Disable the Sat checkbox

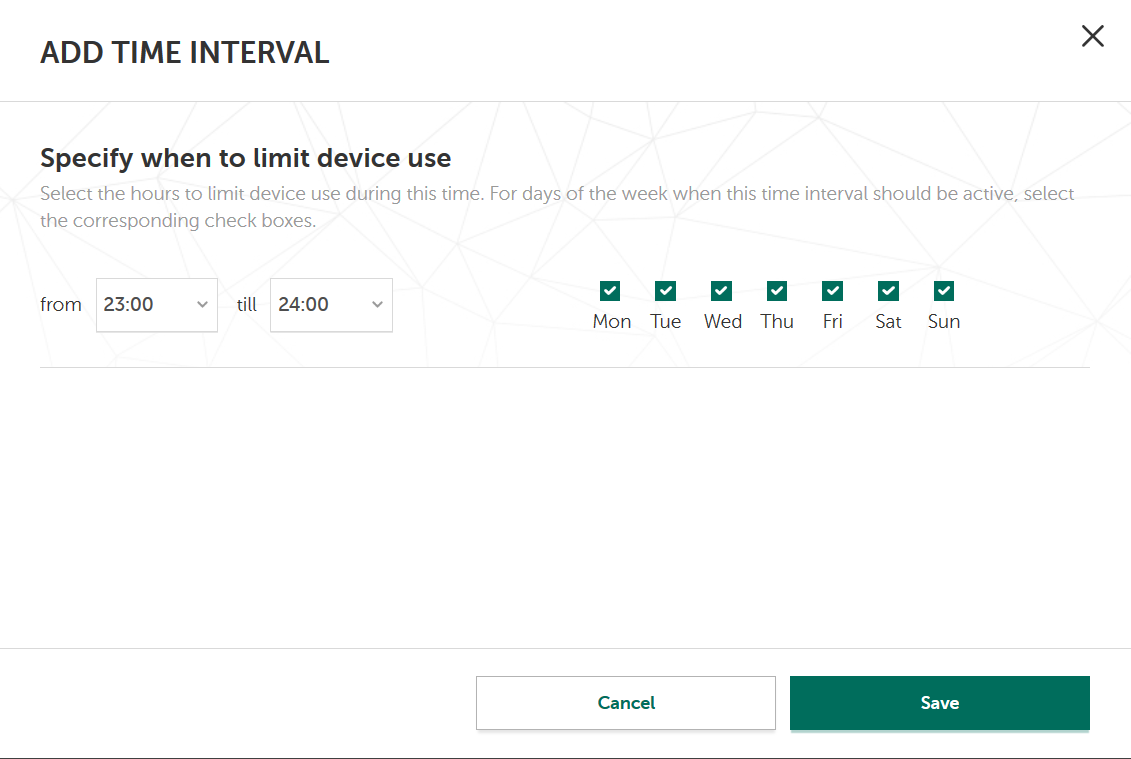click(888, 291)
